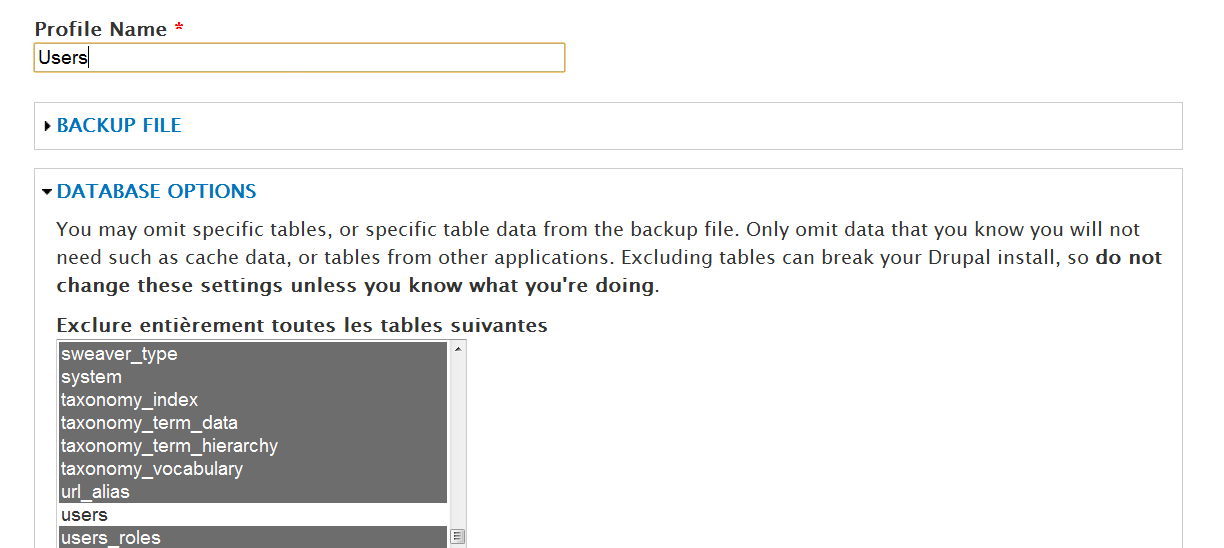Collapse the Database Options section triangle
The image size is (1224, 548).
point(47,192)
